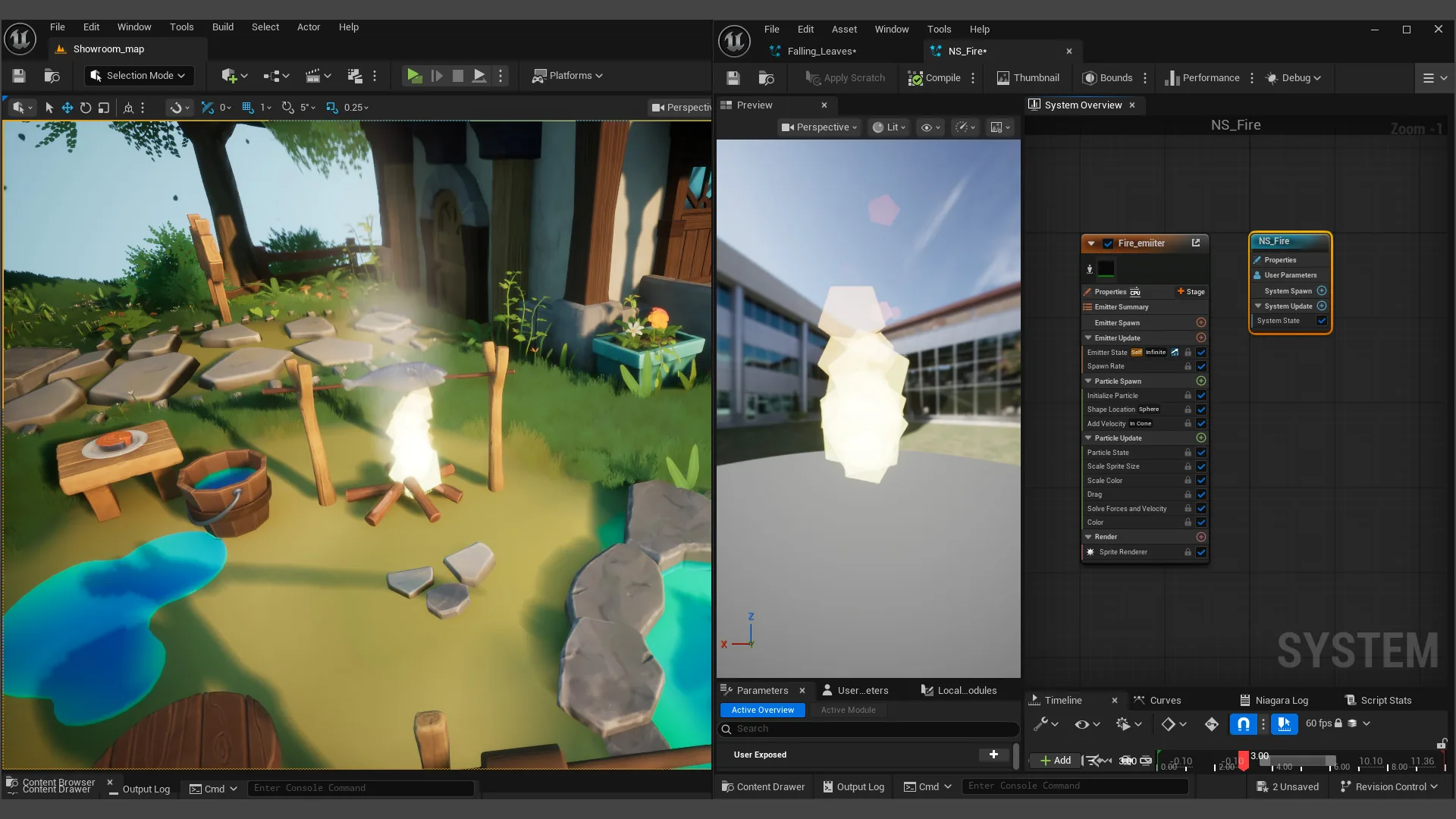Viewport: 1456px width, 819px height.
Task: Disable Initialize Particle module checkbox
Action: pos(1201,396)
